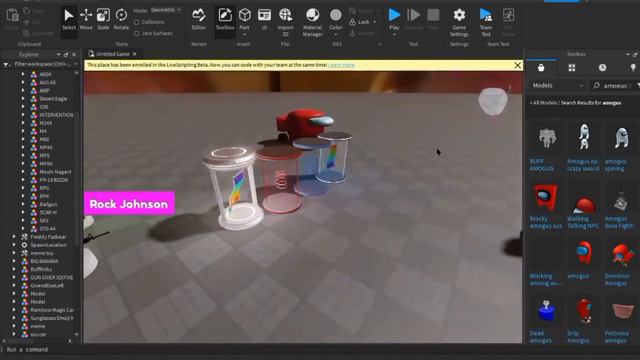
Task: Click the Learn more link
Action: click(341, 65)
